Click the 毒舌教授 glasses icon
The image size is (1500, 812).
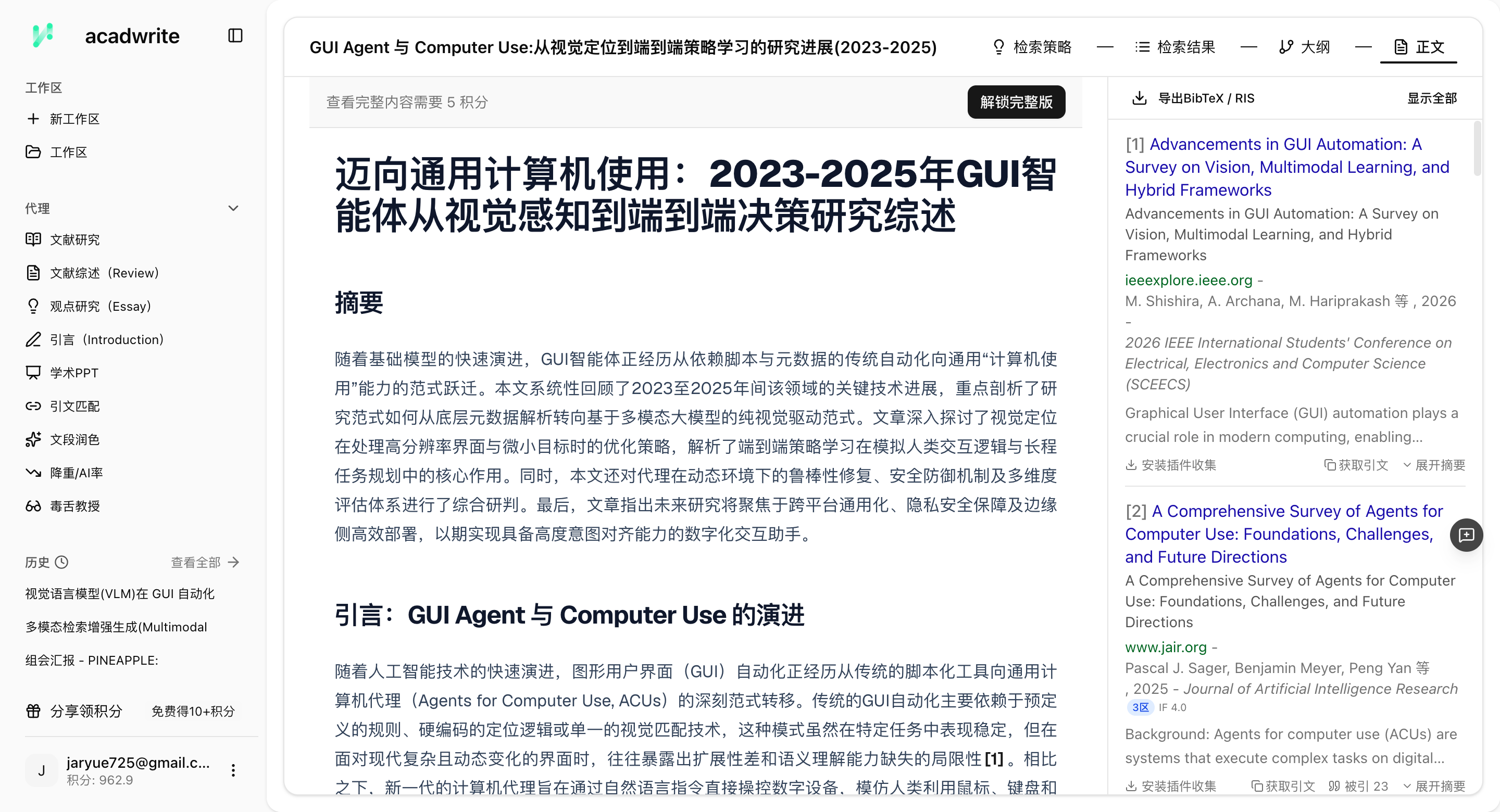click(33, 506)
